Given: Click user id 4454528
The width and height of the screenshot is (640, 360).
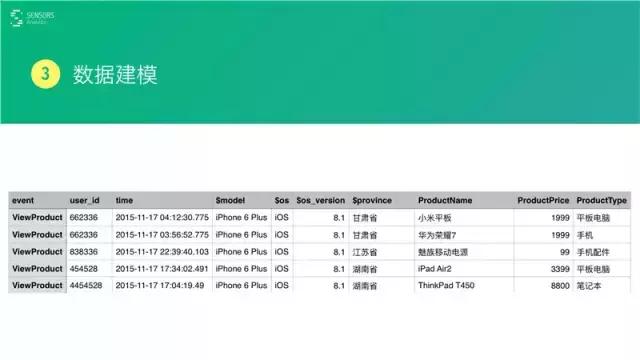Looking at the screenshot, I should point(86,285).
